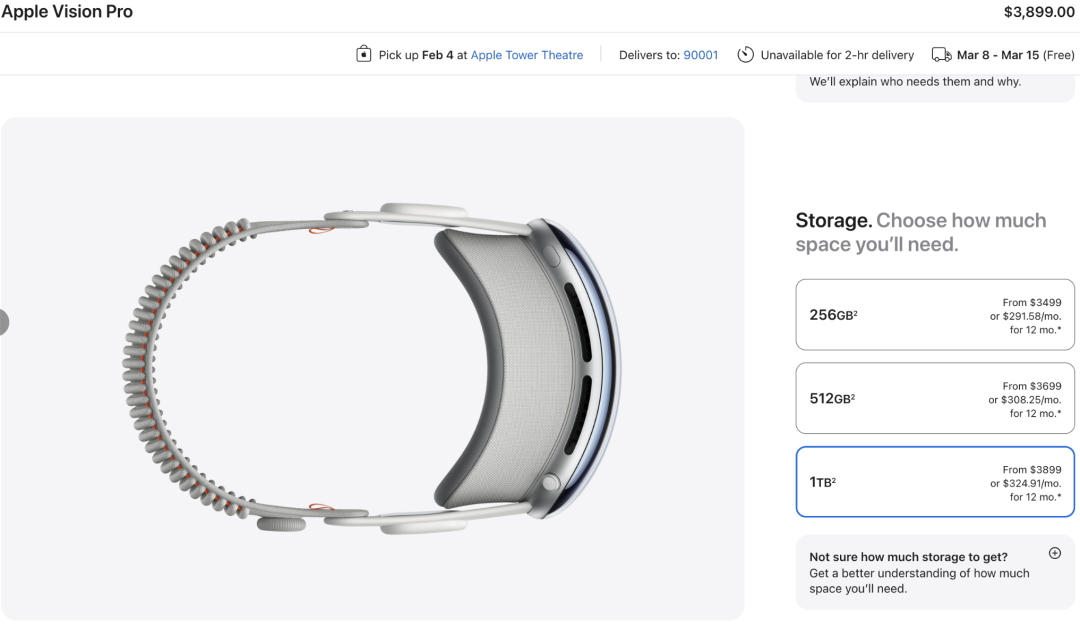Screen dimensions: 1080x644
Task: Click "Unavailable for 2-hr delivery" text
Action: tap(837, 55)
